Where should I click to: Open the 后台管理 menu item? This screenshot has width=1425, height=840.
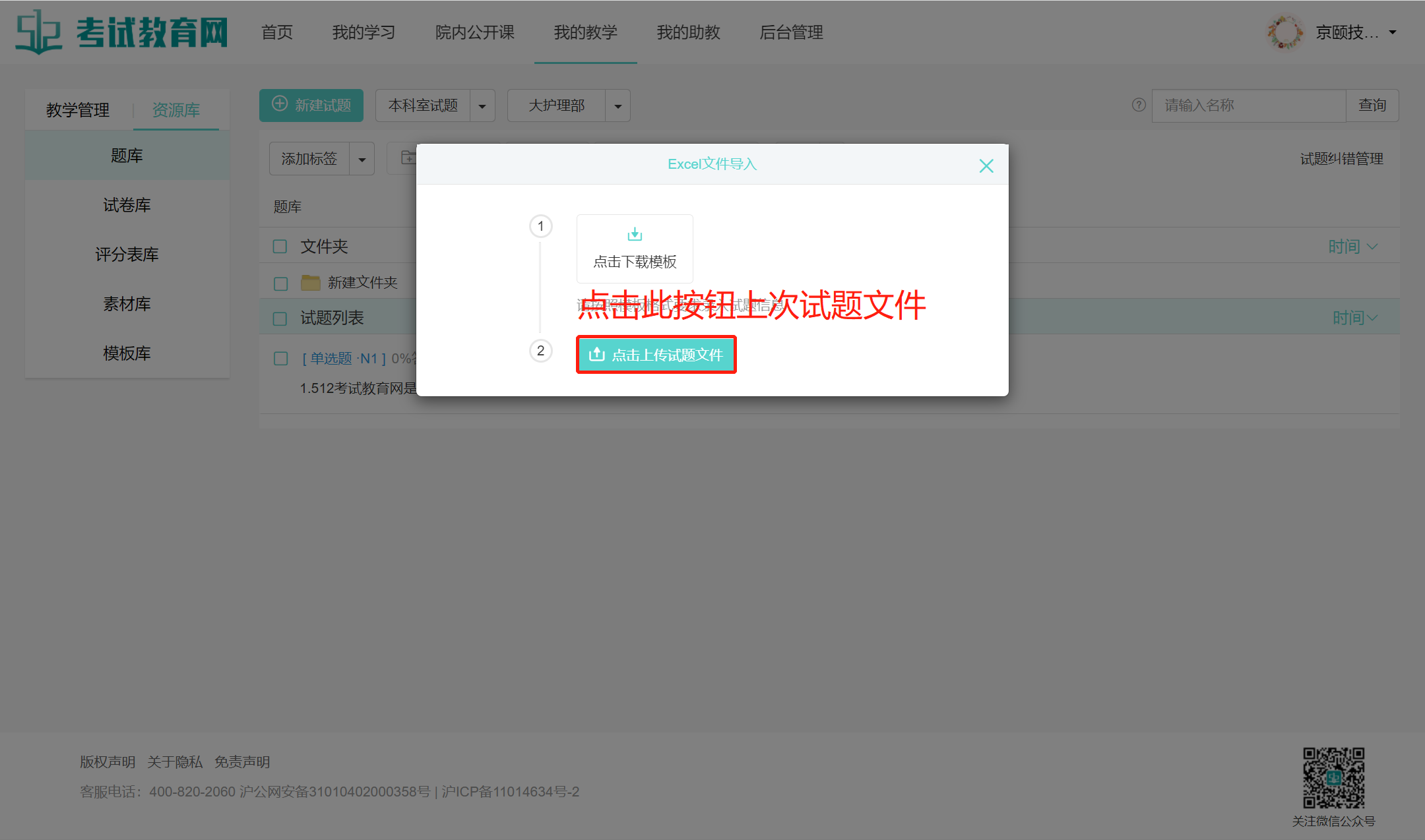(791, 32)
